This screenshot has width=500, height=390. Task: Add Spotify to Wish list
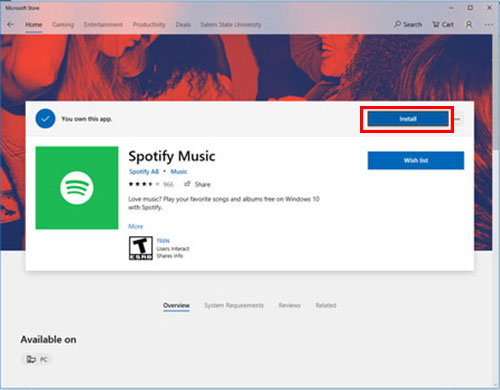pyautogui.click(x=416, y=160)
